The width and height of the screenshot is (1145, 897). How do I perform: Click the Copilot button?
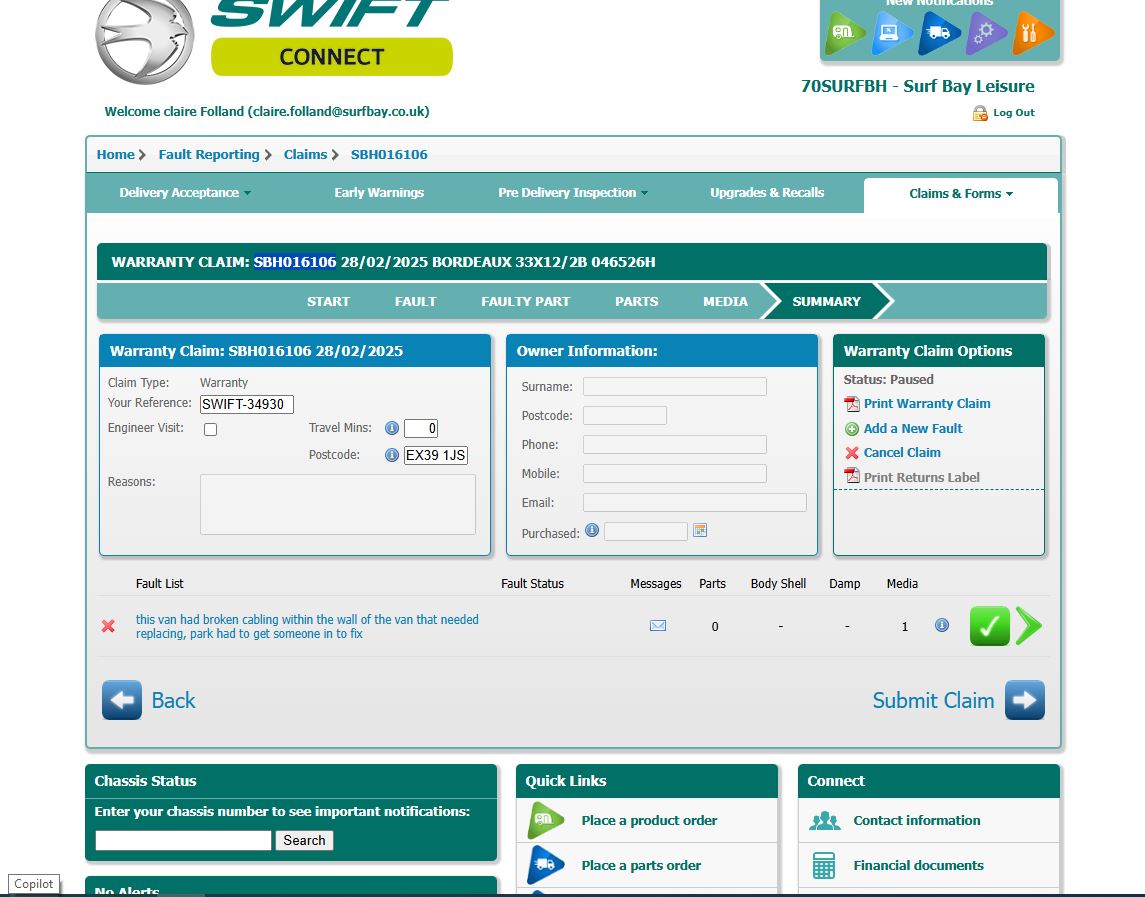[34, 884]
